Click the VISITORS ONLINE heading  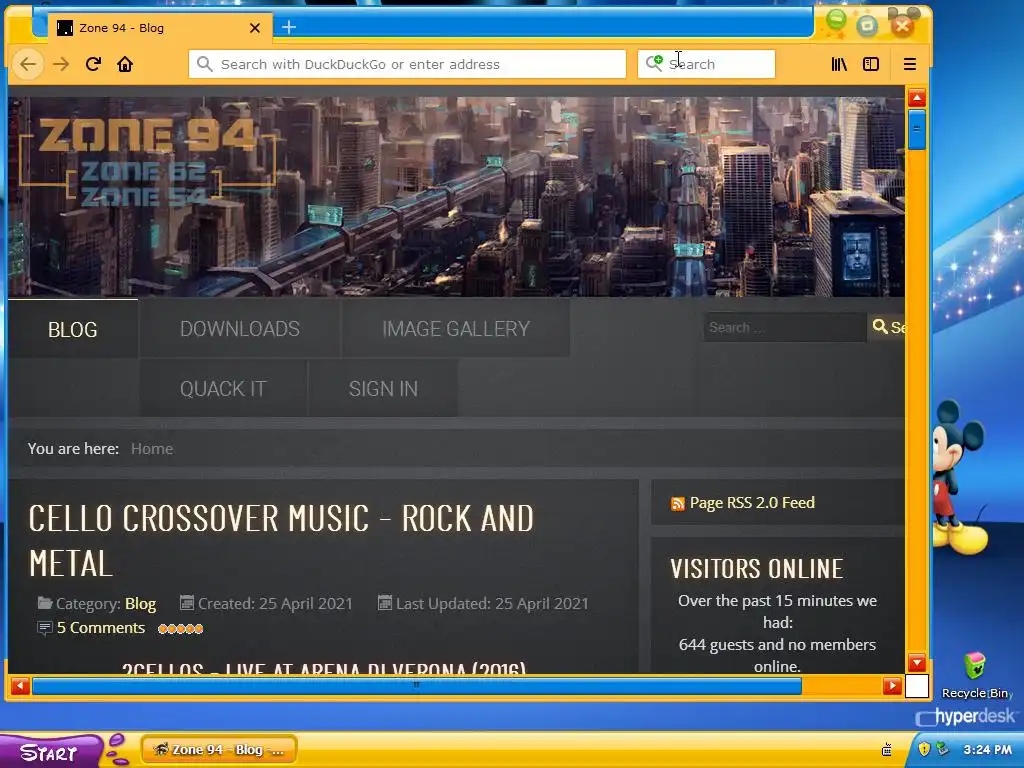coord(757,569)
